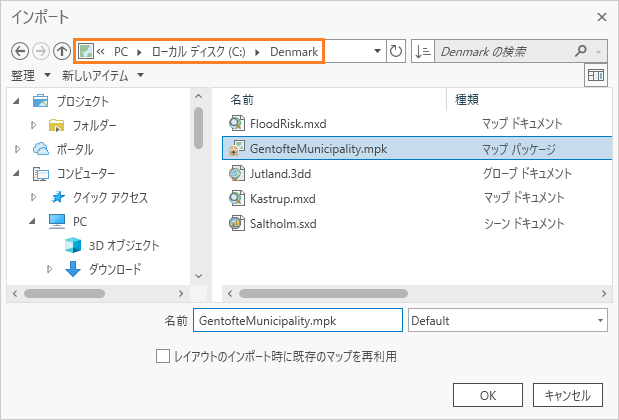Viewport: 619px width, 420px height.
Task: Refresh the Denmark folder listing
Action: [x=396, y=51]
